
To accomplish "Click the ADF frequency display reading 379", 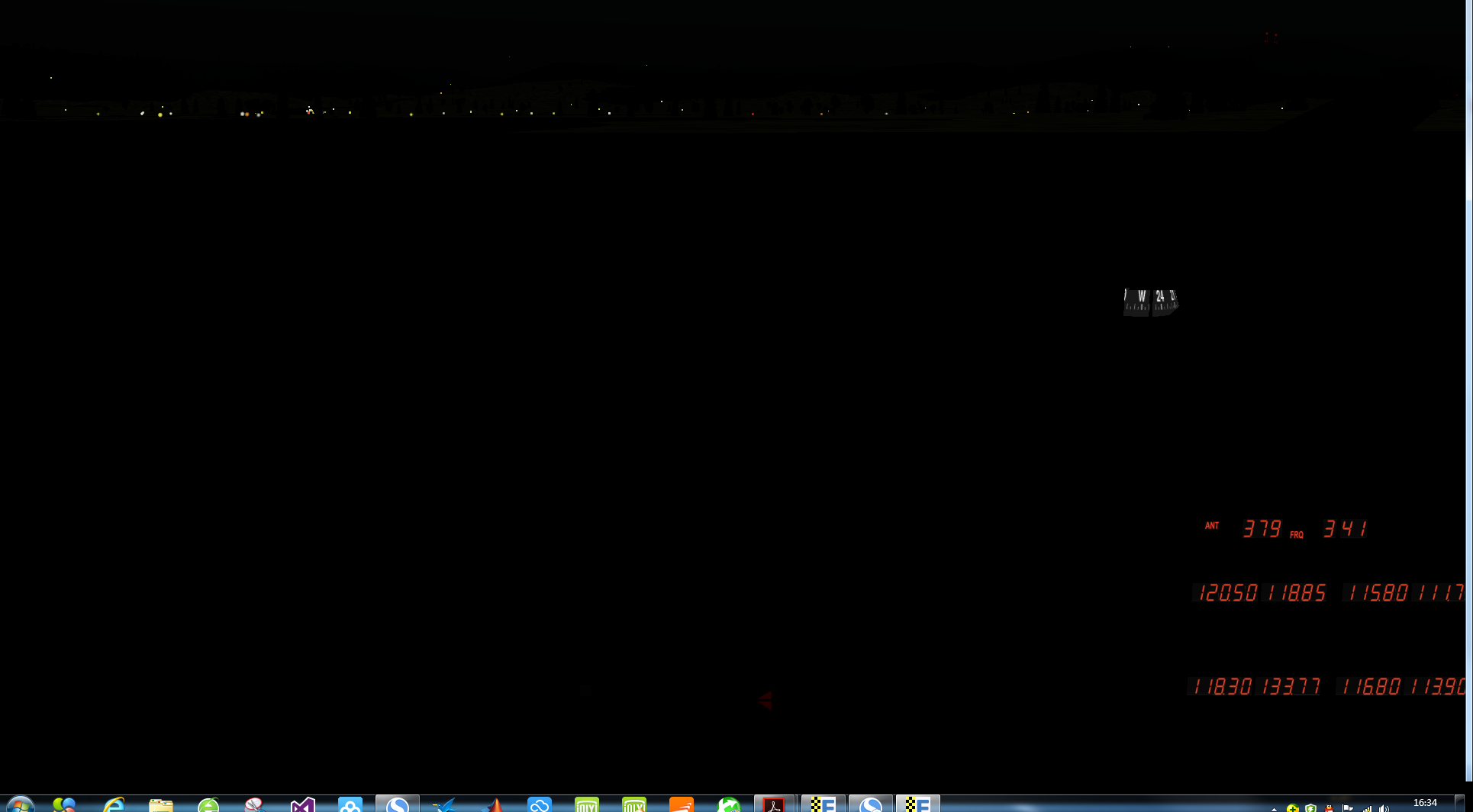I will click(1262, 528).
